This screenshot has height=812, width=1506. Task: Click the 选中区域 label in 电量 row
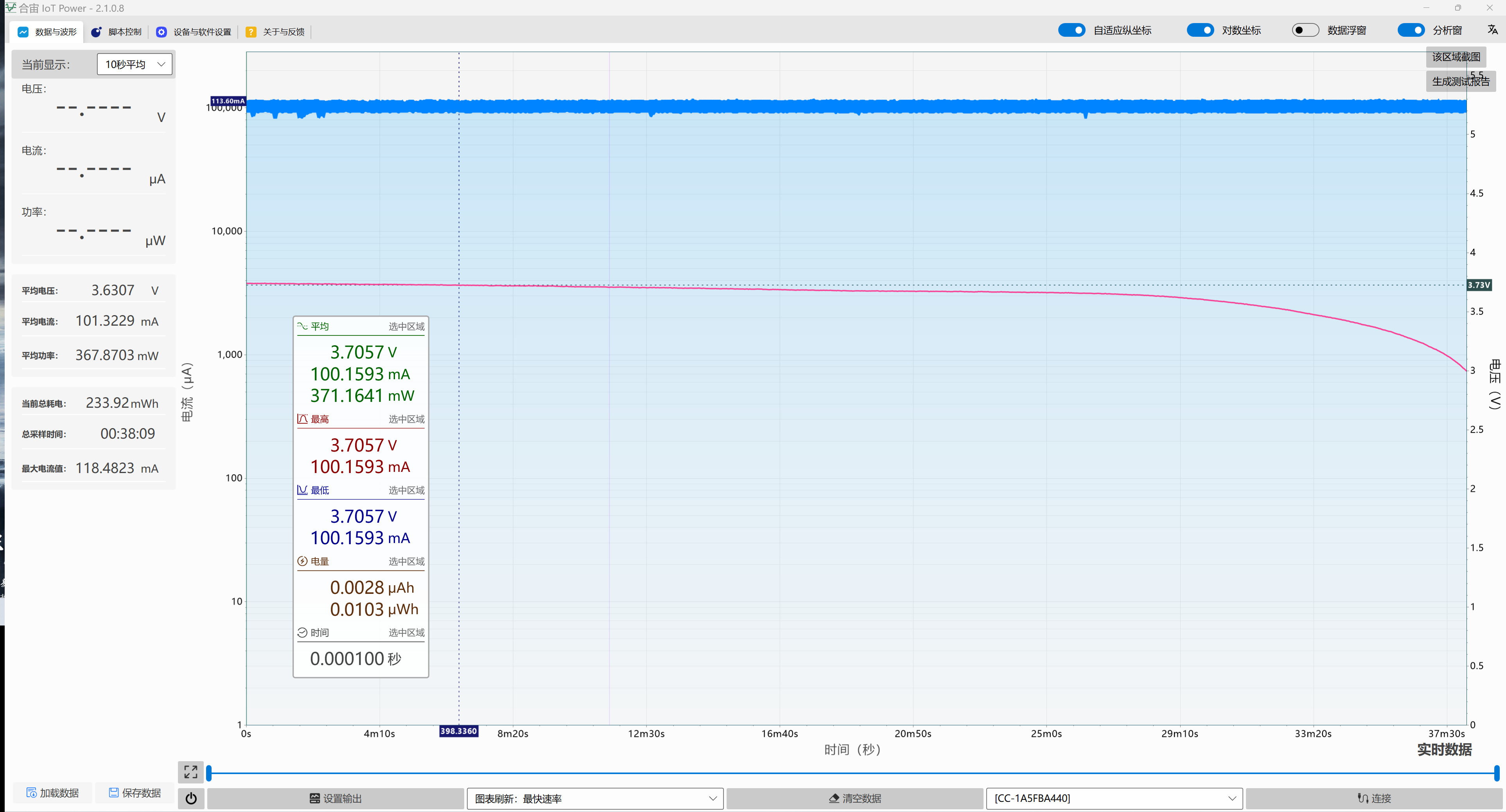406,562
